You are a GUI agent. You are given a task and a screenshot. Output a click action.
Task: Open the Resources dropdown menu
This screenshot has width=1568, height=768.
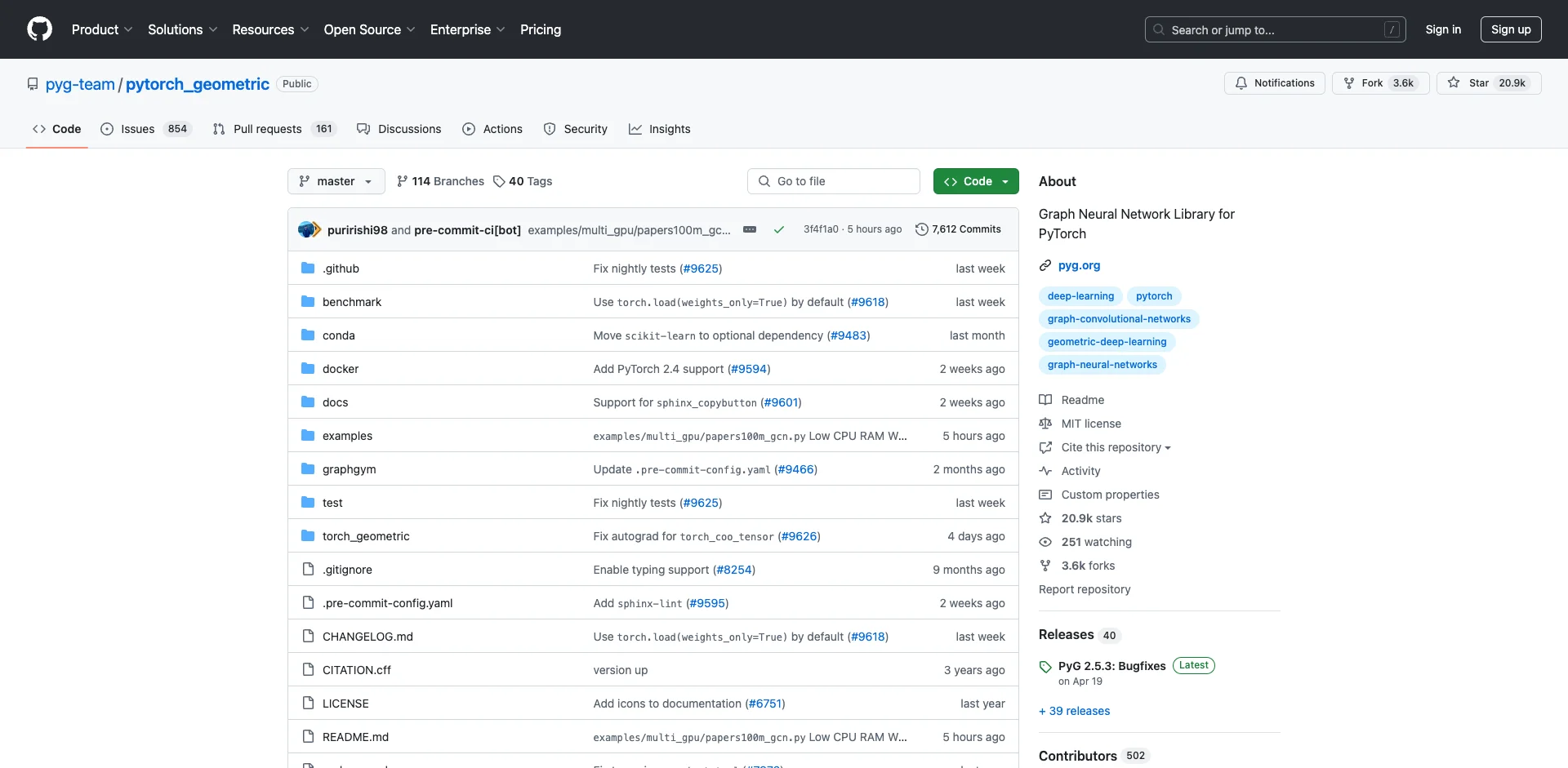coord(271,29)
